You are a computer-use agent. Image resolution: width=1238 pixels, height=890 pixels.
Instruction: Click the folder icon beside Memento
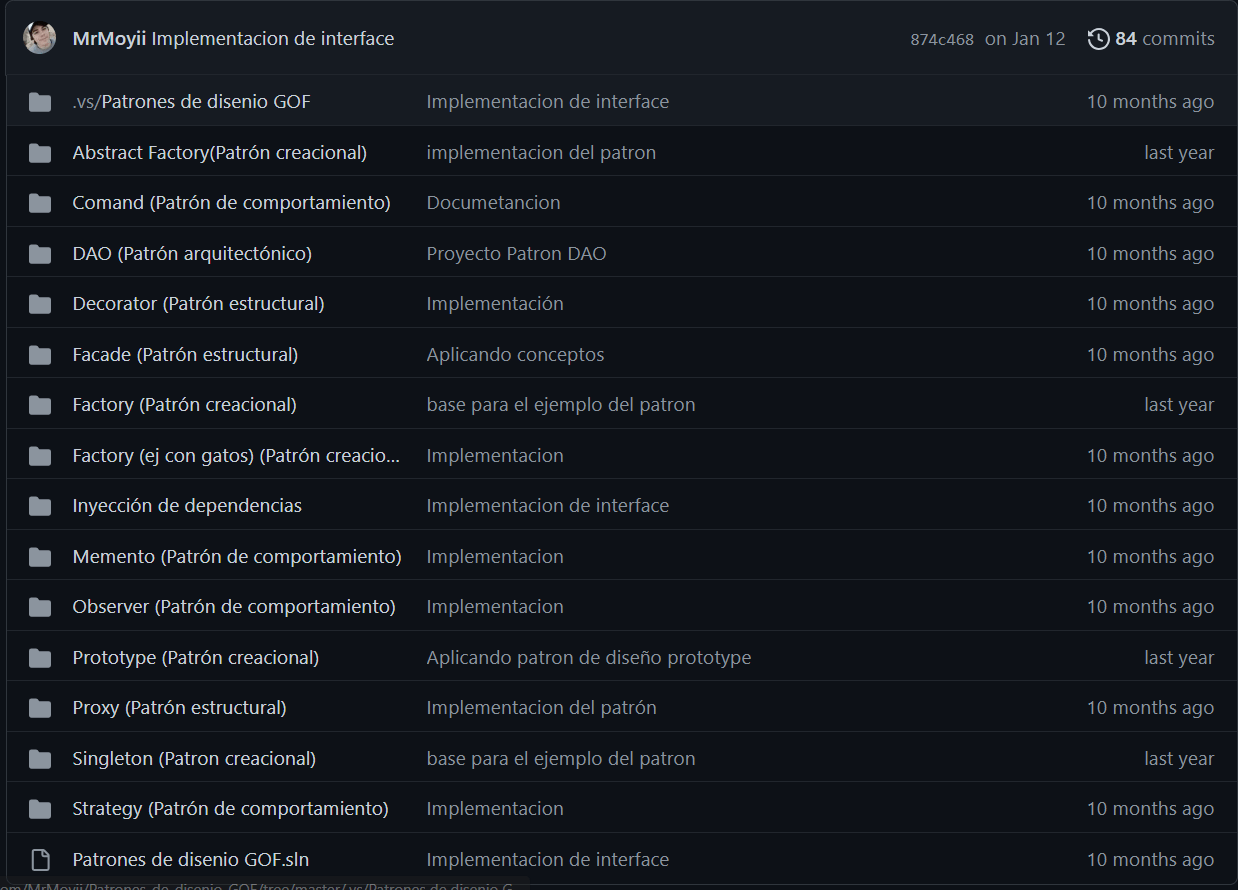pyautogui.click(x=40, y=557)
